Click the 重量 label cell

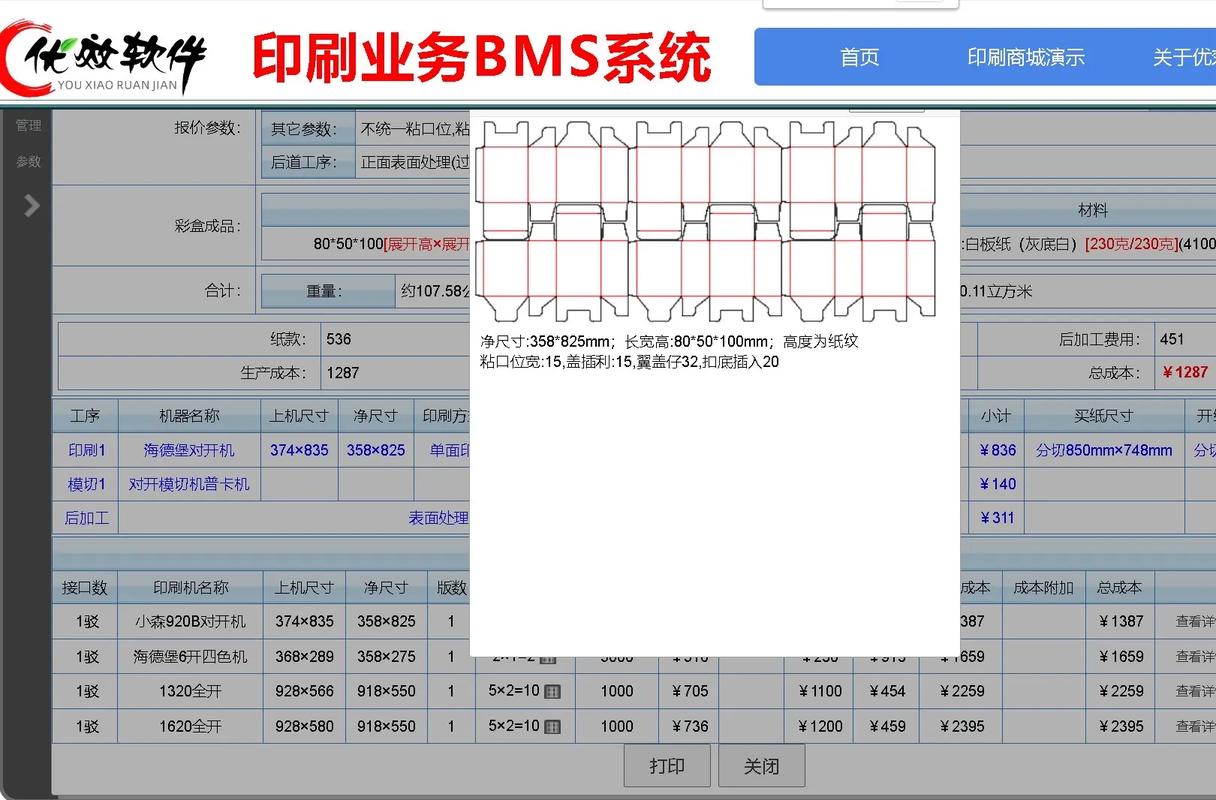coord(326,291)
